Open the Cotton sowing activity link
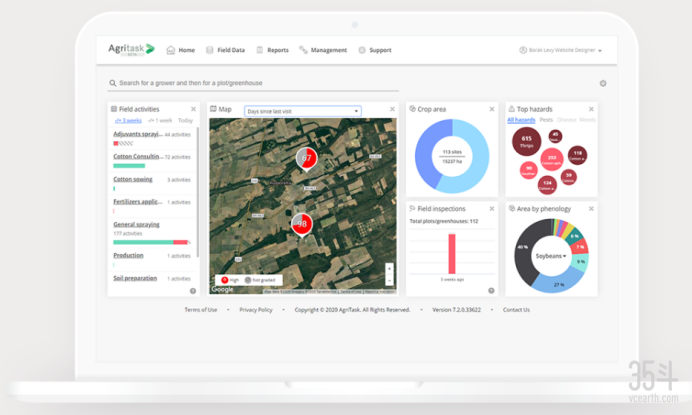This screenshot has width=692, height=415. 133,179
